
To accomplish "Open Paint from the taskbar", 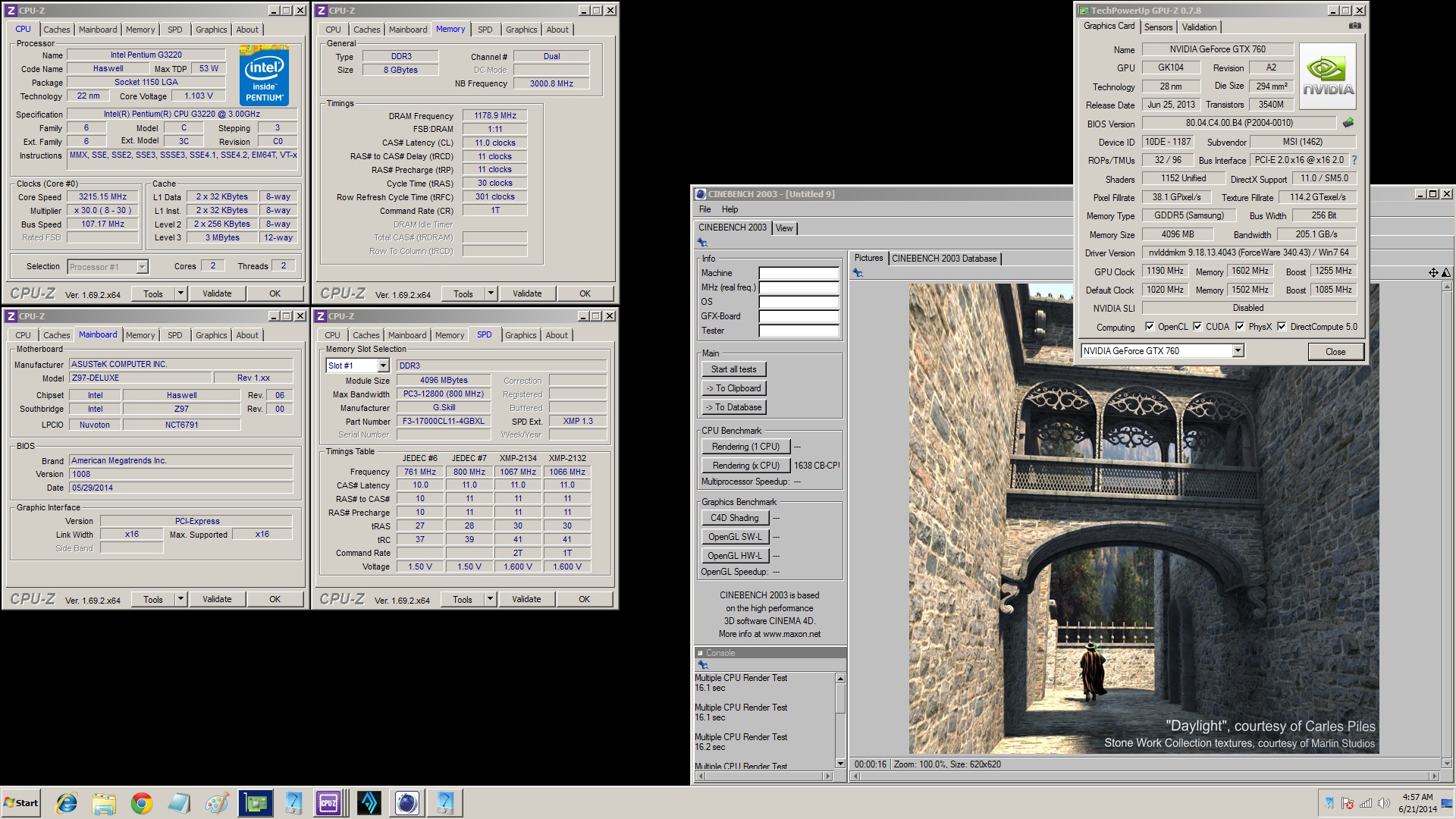I will [x=217, y=803].
